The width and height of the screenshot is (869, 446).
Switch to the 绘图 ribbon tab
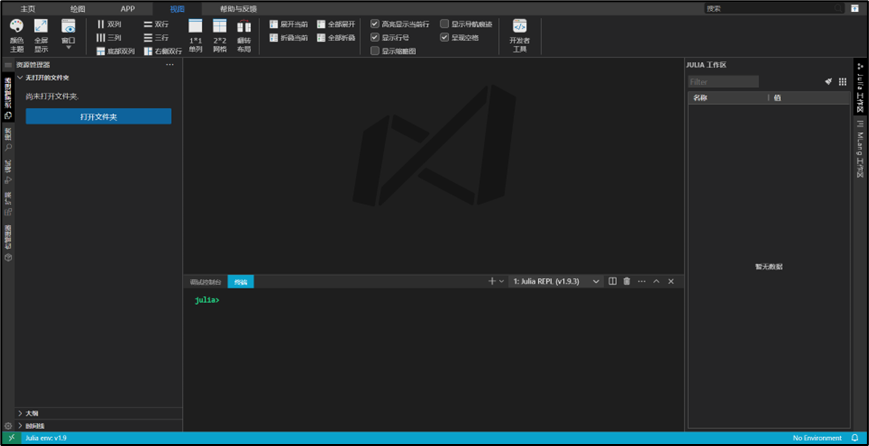click(x=78, y=9)
